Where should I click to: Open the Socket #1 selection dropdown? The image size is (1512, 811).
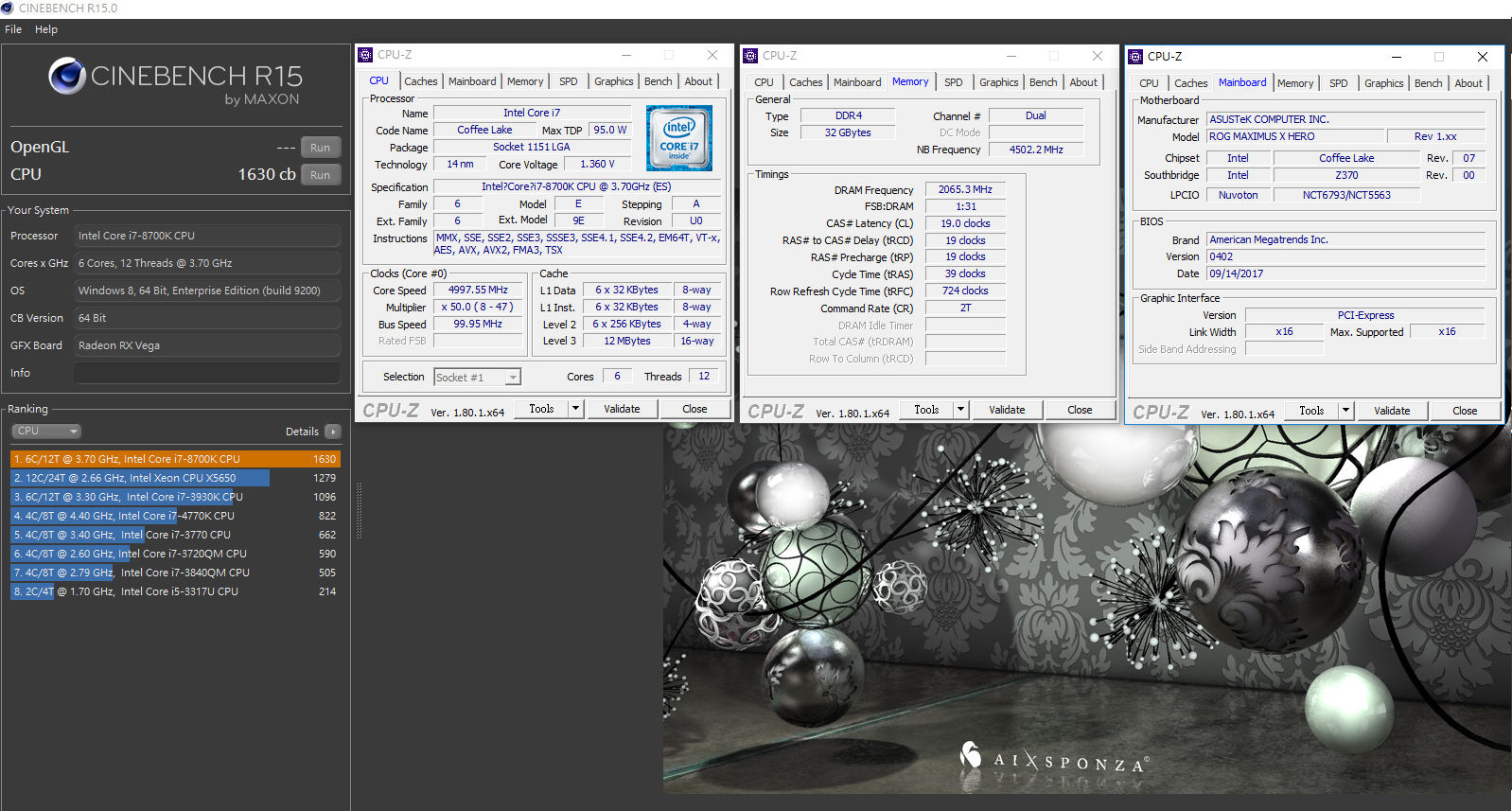477,378
